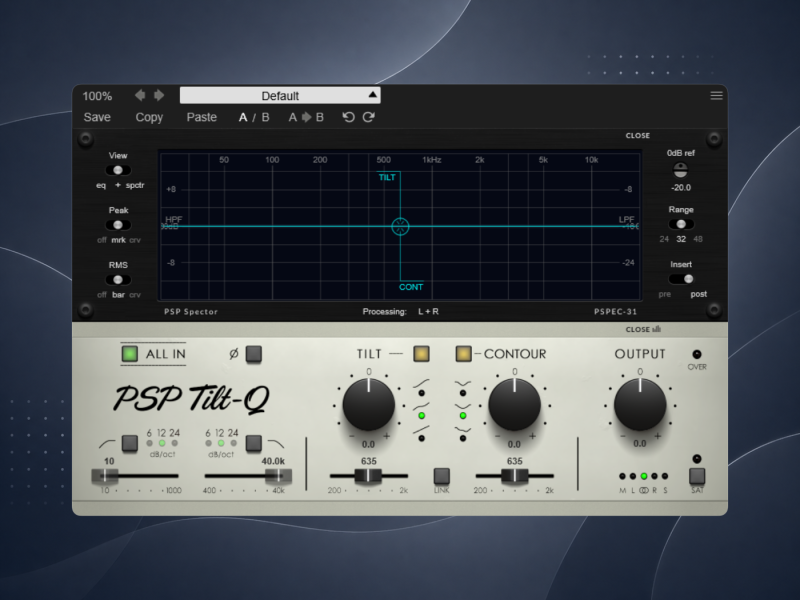The width and height of the screenshot is (800, 600).
Task: Click the undo arrow icon
Action: [x=348, y=117]
